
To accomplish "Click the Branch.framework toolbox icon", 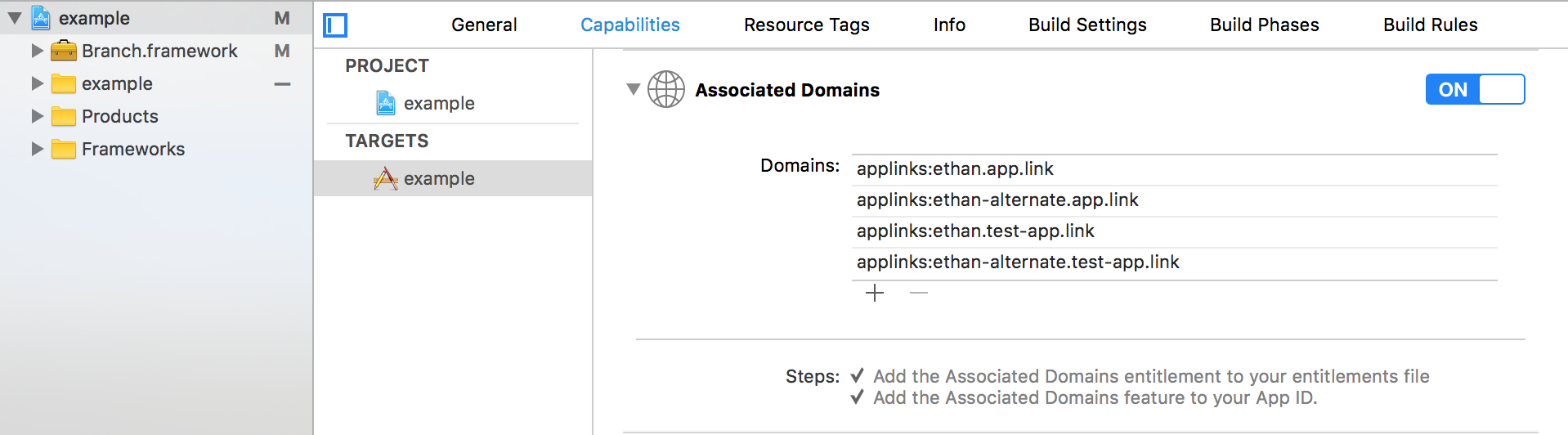I will [x=64, y=51].
